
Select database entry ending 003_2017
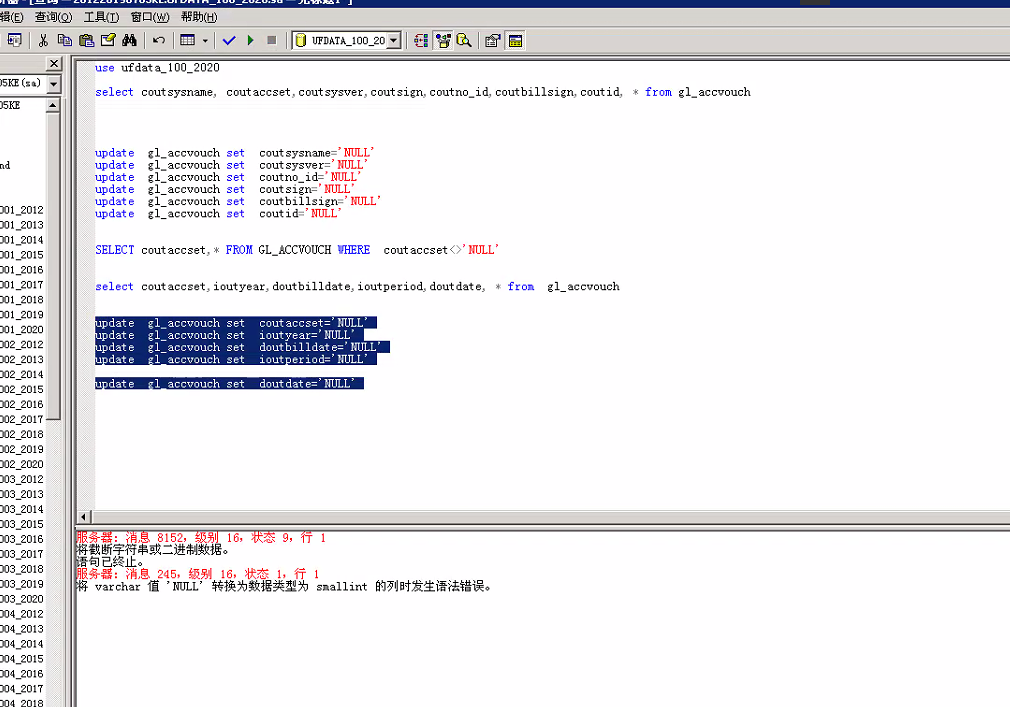pos(22,554)
